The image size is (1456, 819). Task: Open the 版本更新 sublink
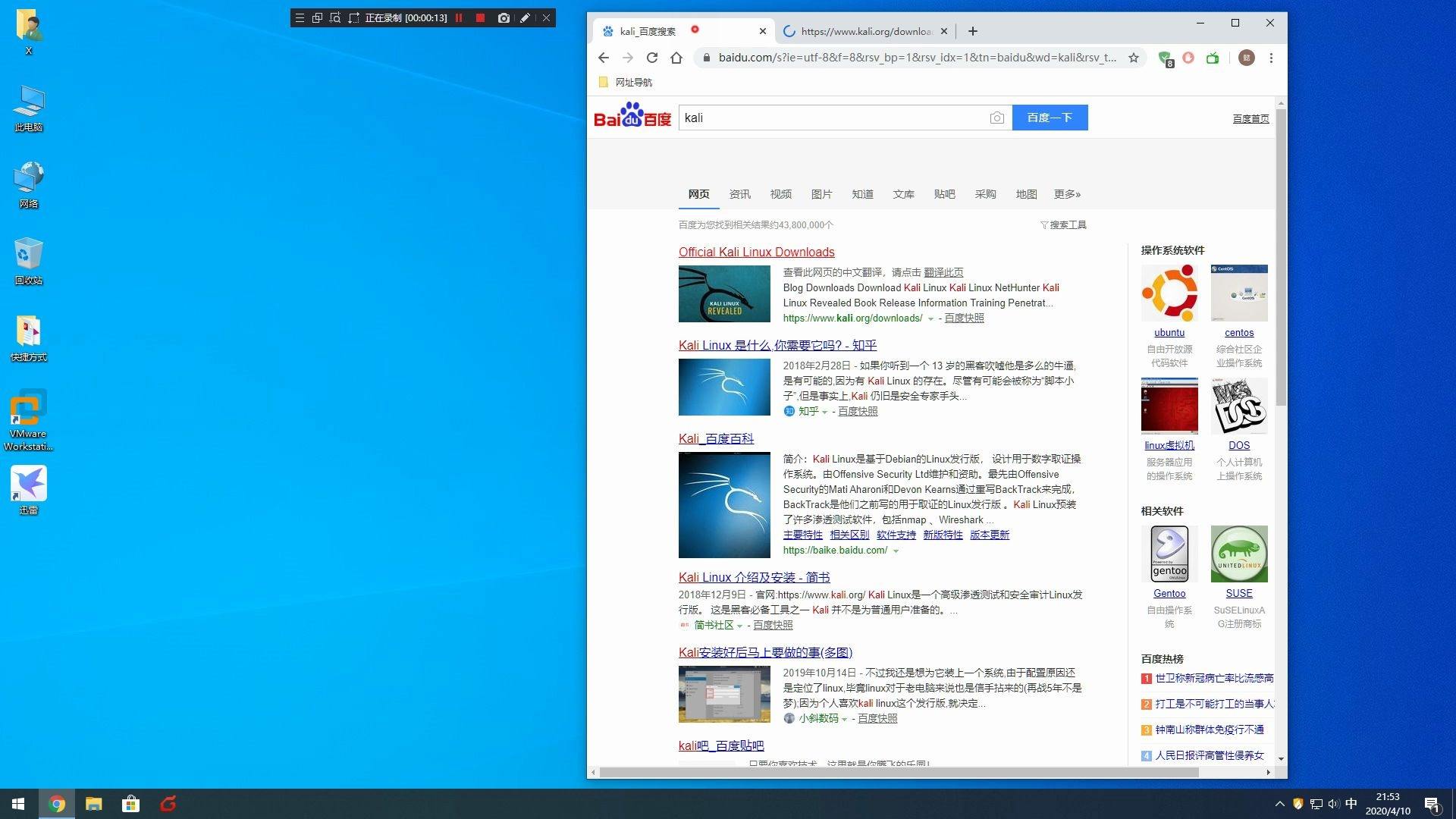pos(990,535)
